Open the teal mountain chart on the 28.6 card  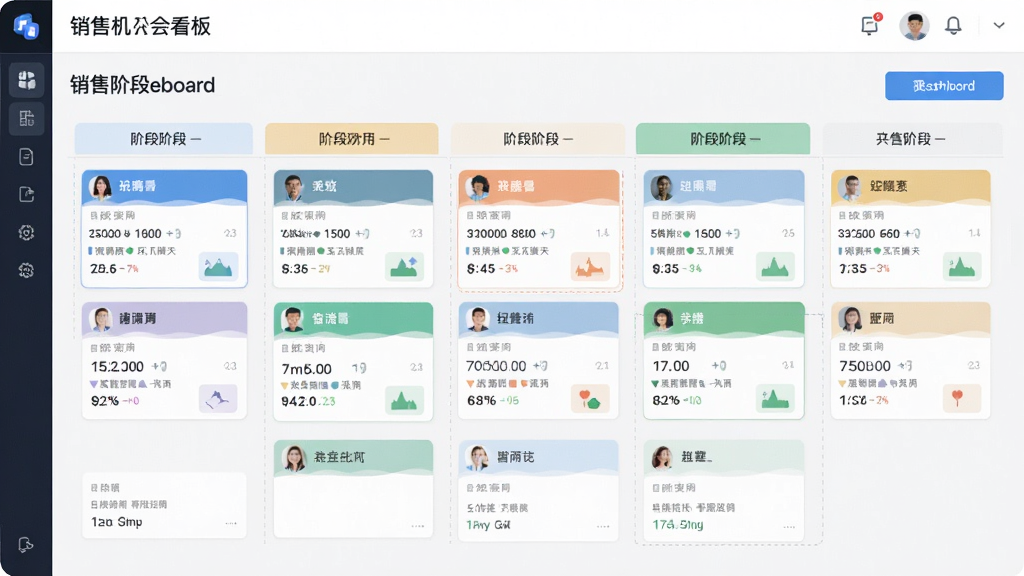click(218, 266)
